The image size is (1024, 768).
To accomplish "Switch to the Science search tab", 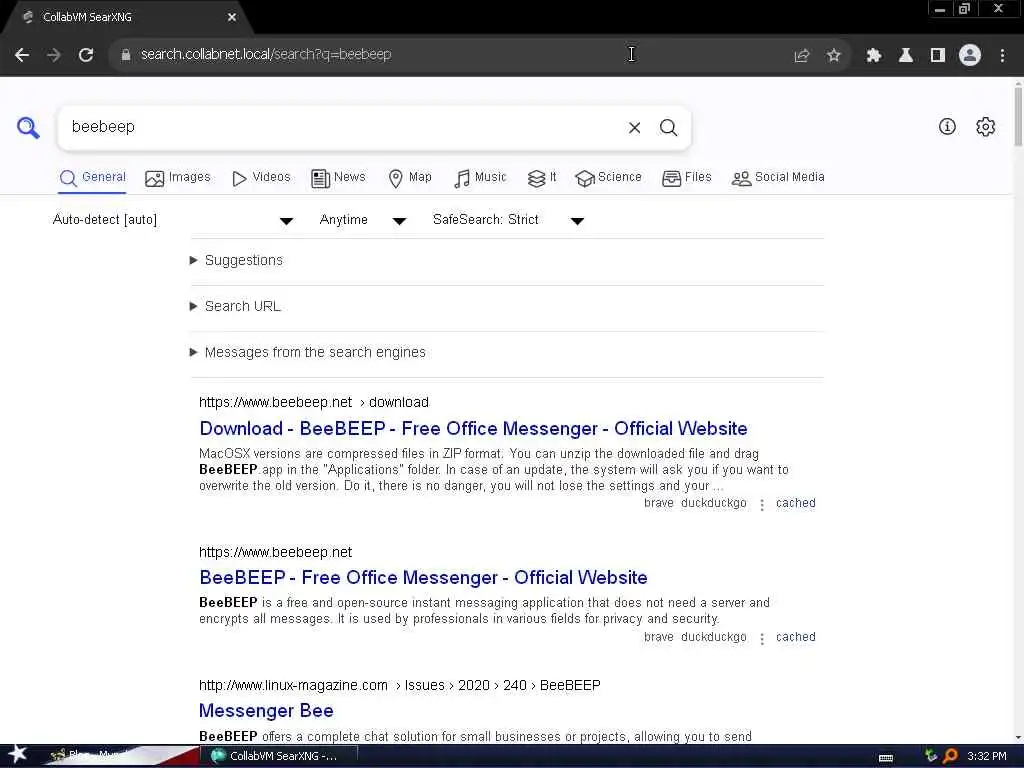I will click(x=608, y=178).
